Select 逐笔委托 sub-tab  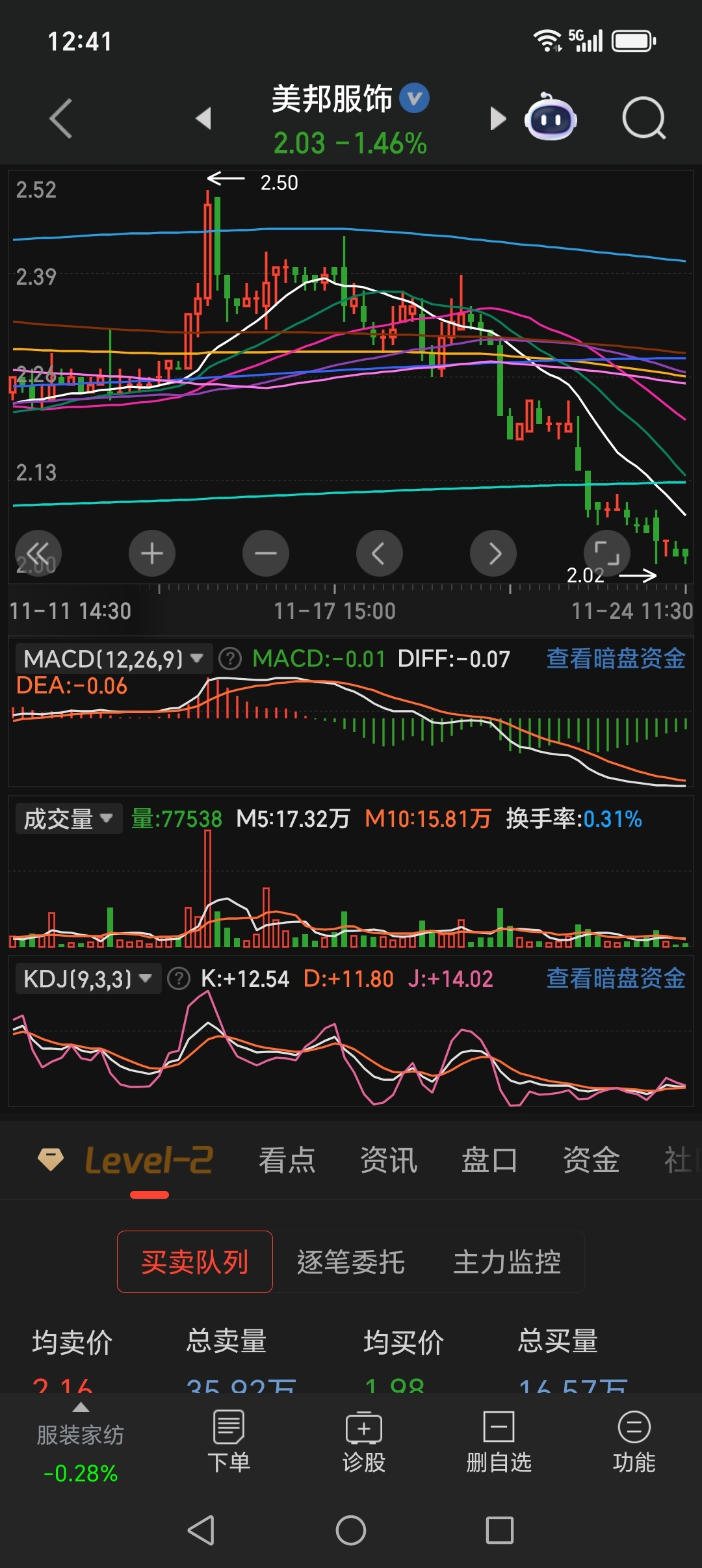[351, 1262]
